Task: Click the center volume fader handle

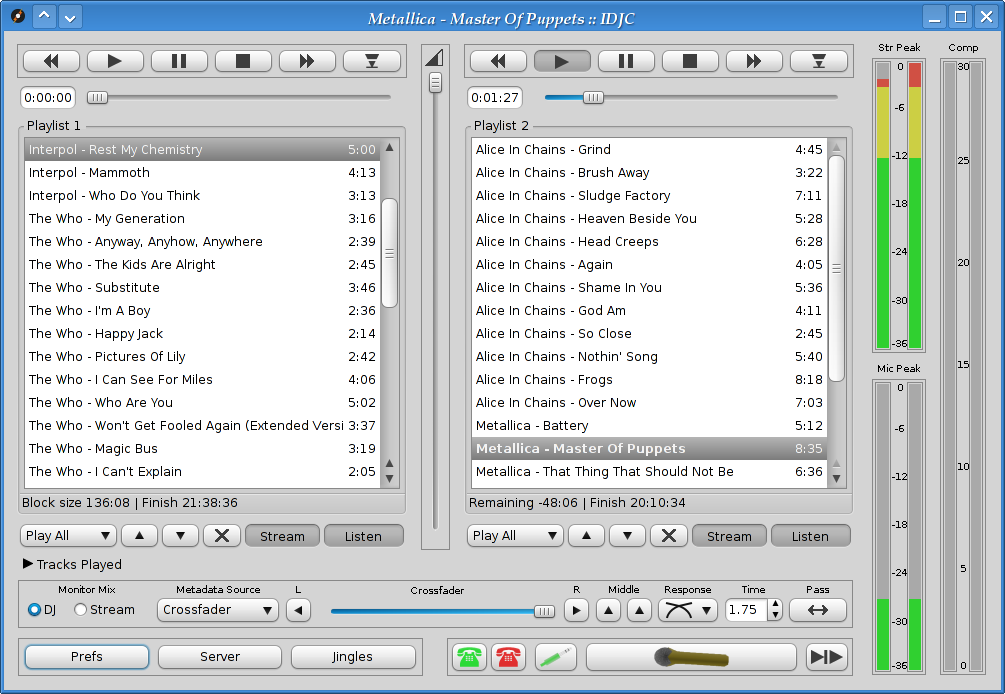Action: [x=435, y=82]
